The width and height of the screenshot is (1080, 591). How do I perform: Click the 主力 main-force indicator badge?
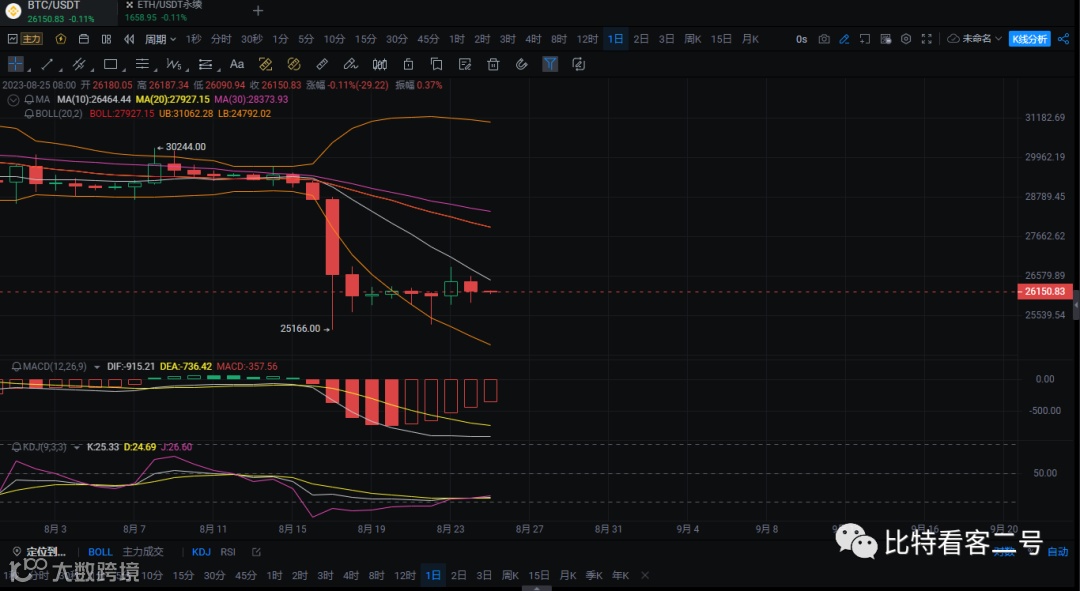tap(32, 39)
